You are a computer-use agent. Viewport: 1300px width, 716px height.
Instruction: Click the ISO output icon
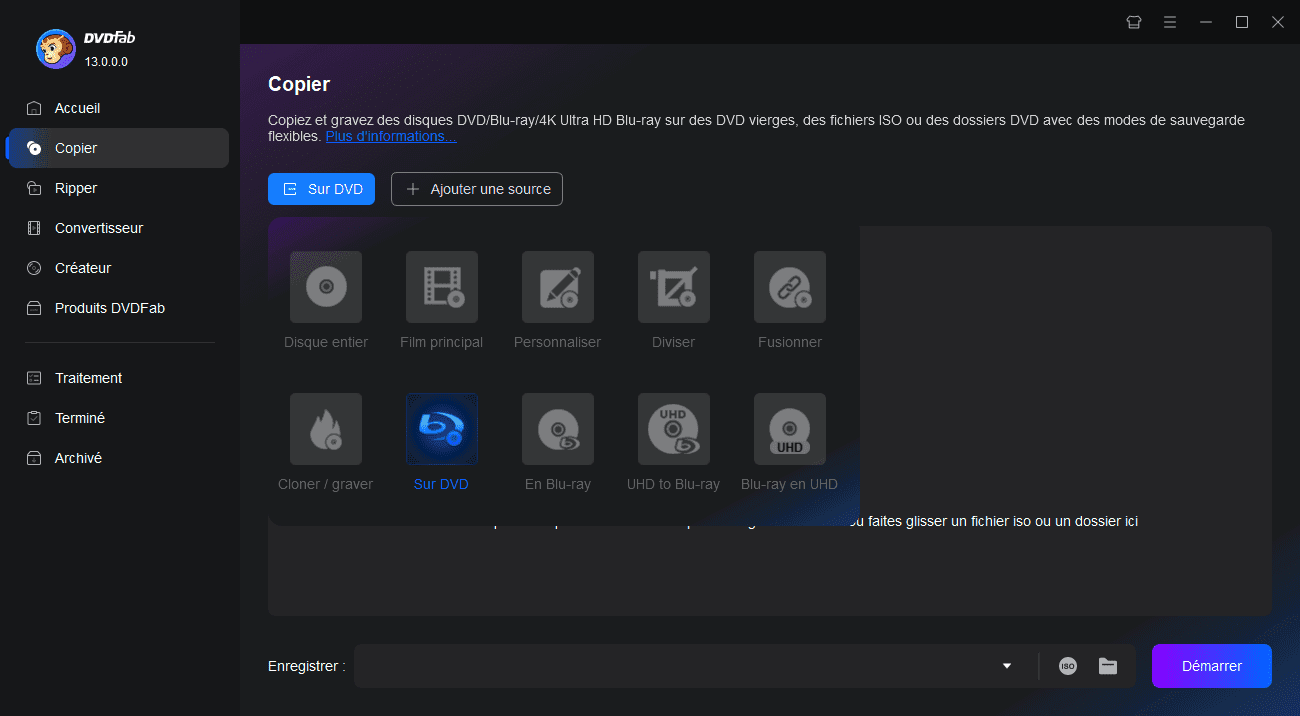tap(1068, 666)
